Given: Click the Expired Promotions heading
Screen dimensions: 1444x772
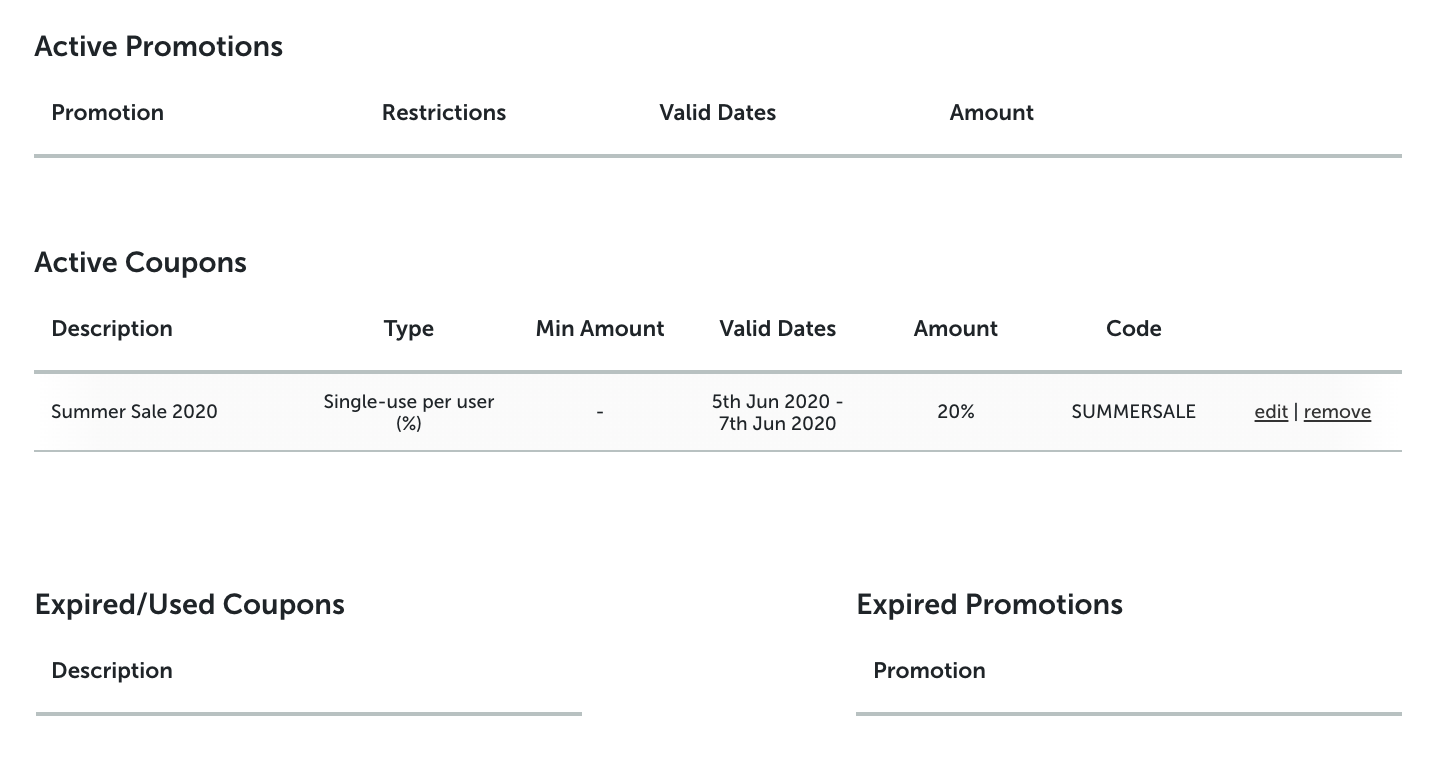Looking at the screenshot, I should coord(990,605).
